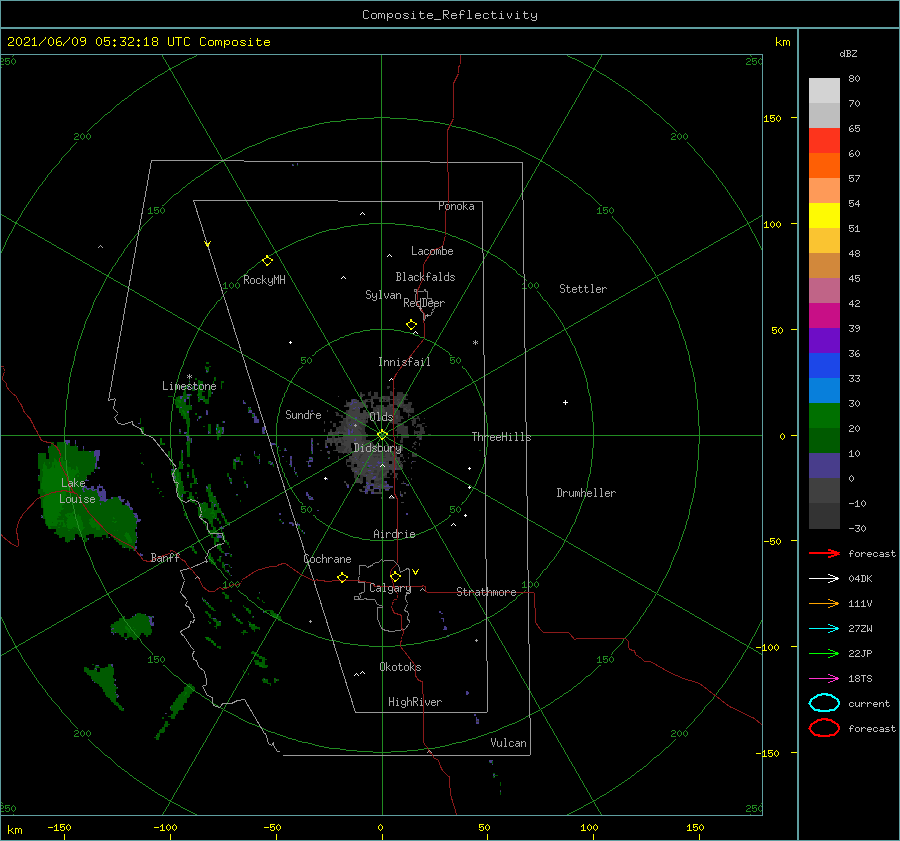The image size is (900, 841).
Task: Click the yellow diamond marker above Calgary label
Action: tap(395, 576)
